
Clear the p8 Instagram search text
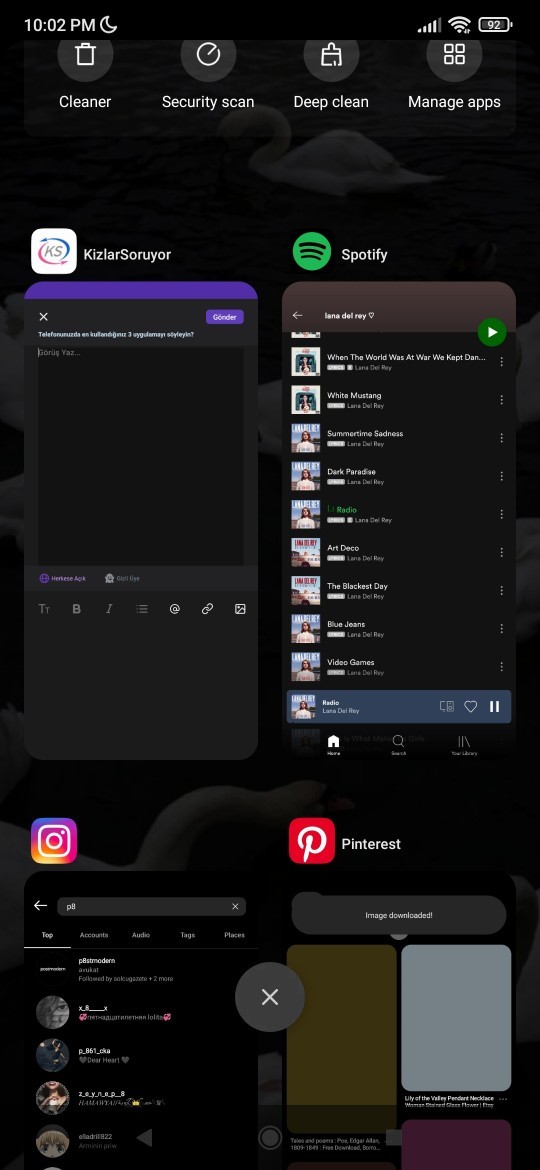(x=235, y=907)
